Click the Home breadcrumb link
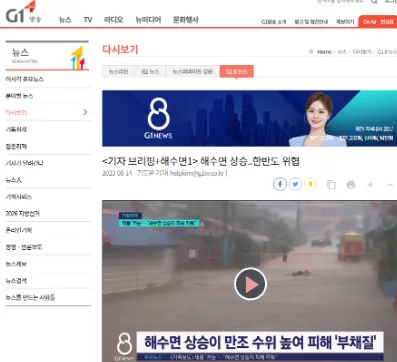This screenshot has width=397, height=362. (x=324, y=52)
